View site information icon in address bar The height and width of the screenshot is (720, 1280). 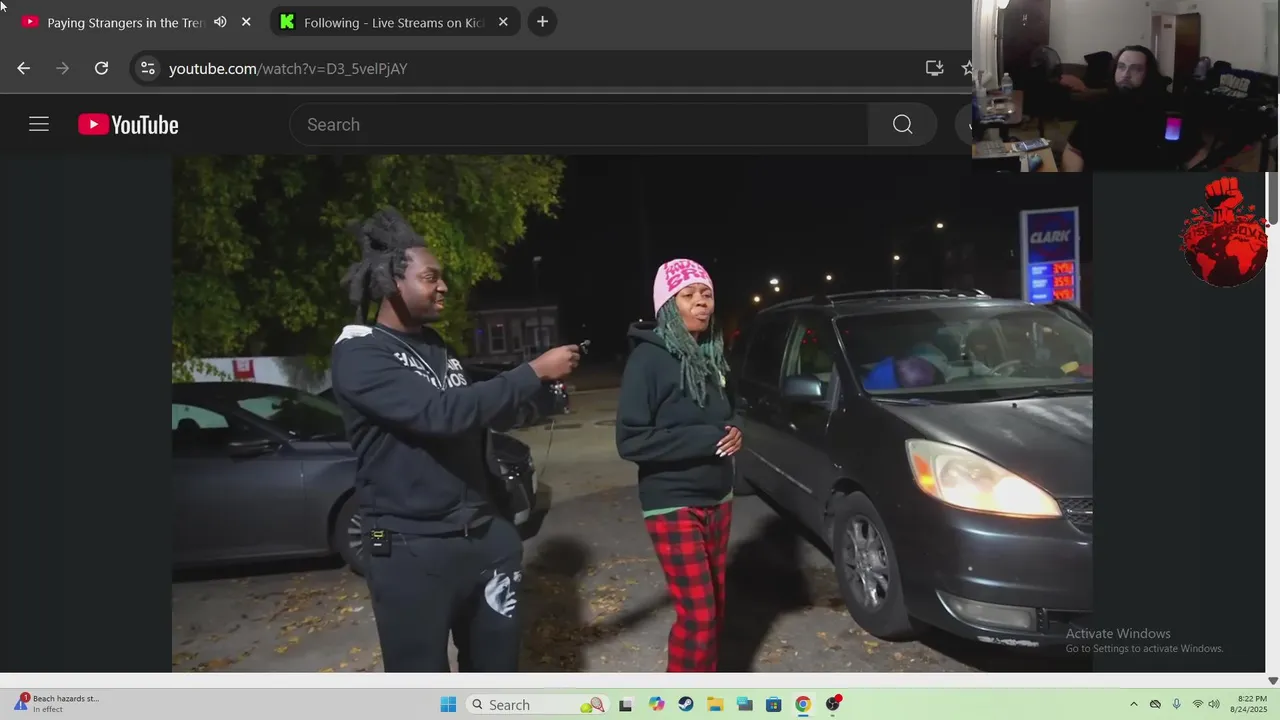click(x=148, y=68)
